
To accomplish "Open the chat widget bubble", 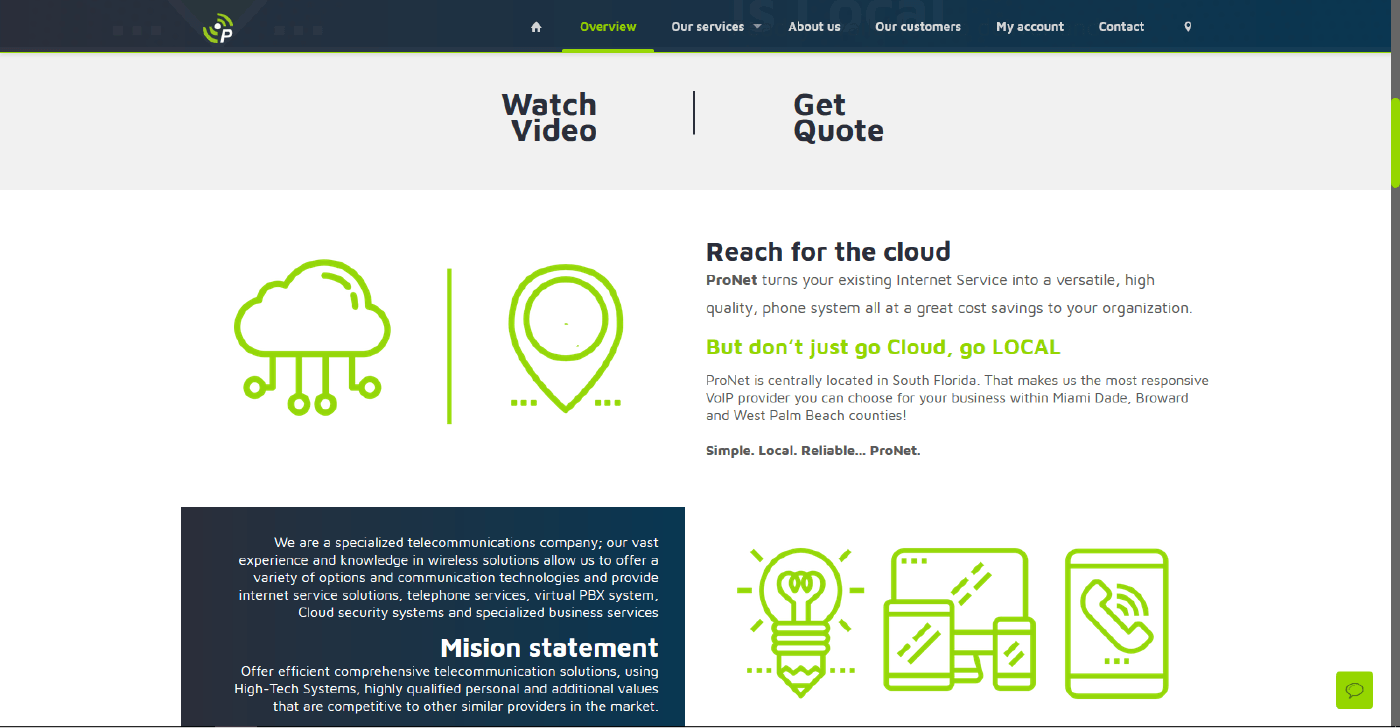I will pos(1355,690).
